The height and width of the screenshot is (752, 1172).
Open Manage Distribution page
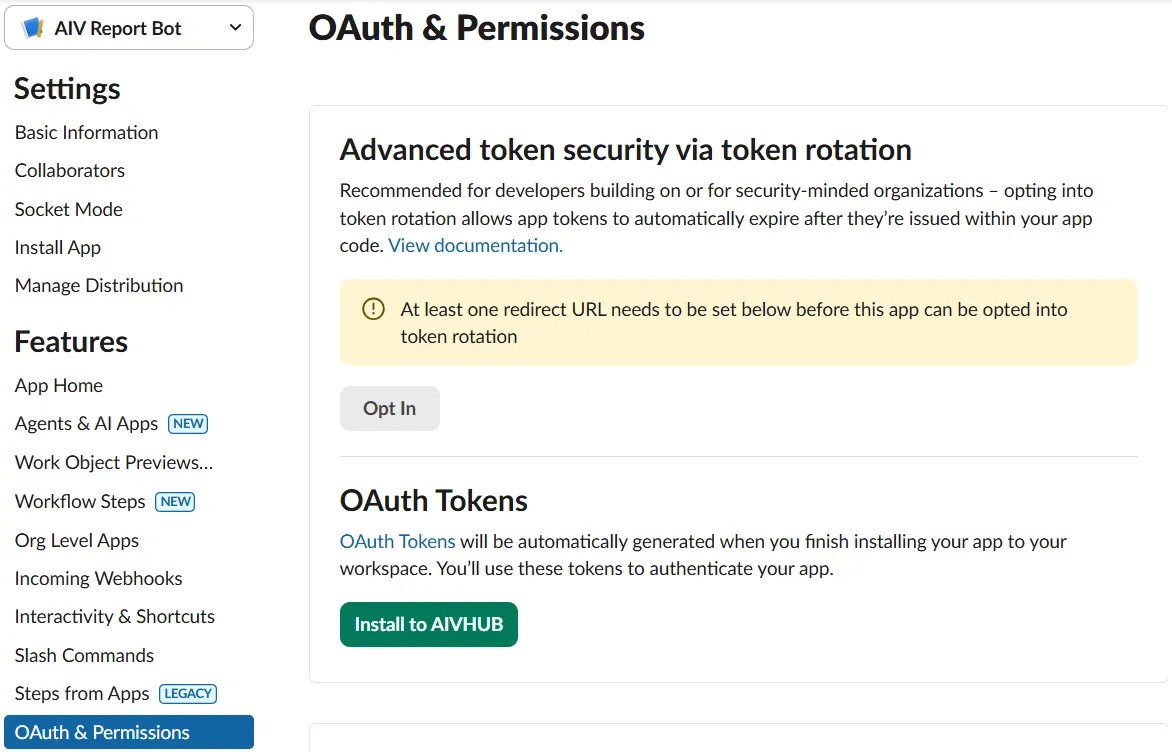99,285
